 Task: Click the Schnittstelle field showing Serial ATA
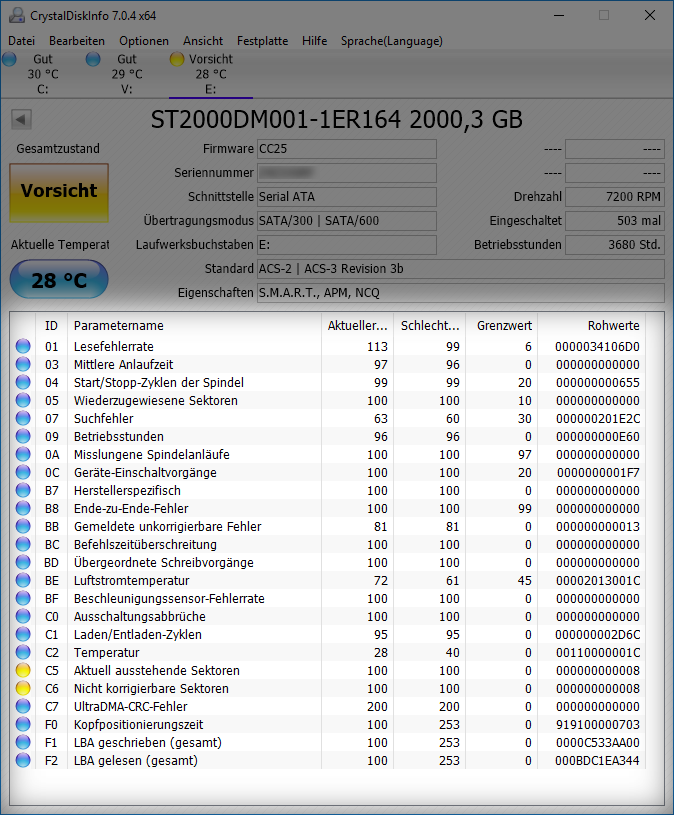[x=347, y=196]
